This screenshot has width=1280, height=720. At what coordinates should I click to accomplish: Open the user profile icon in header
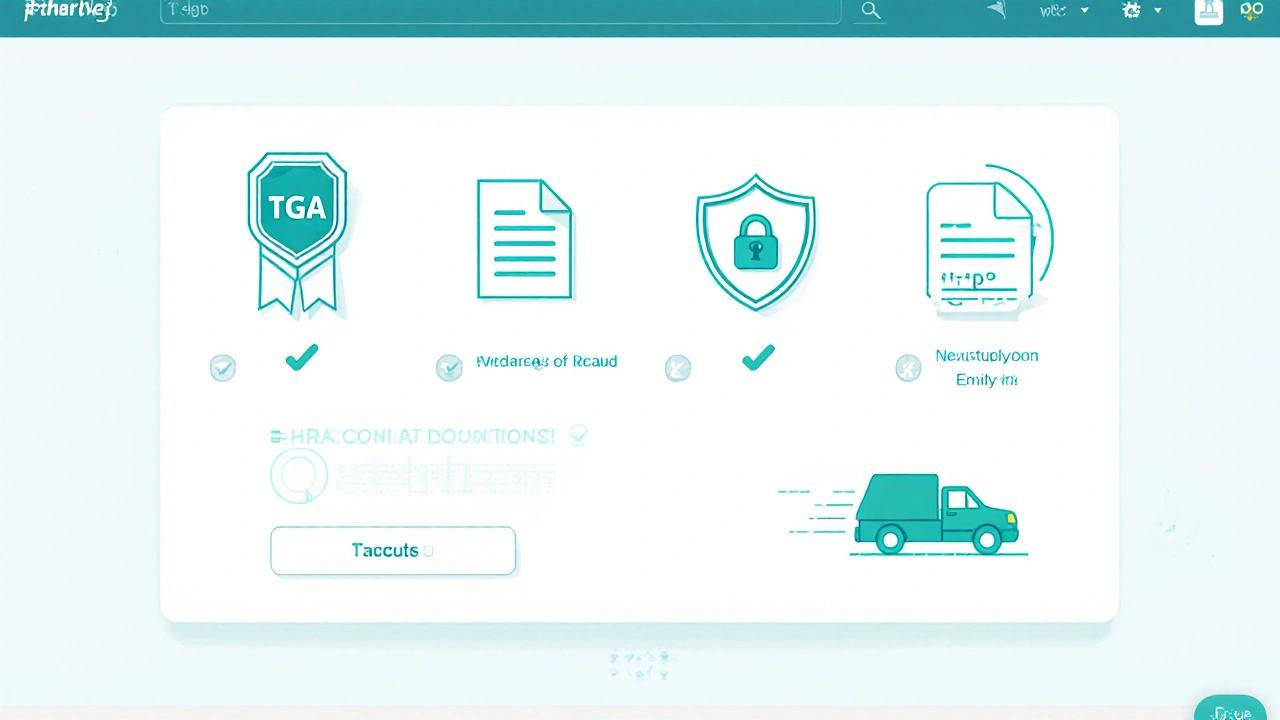(x=1208, y=11)
